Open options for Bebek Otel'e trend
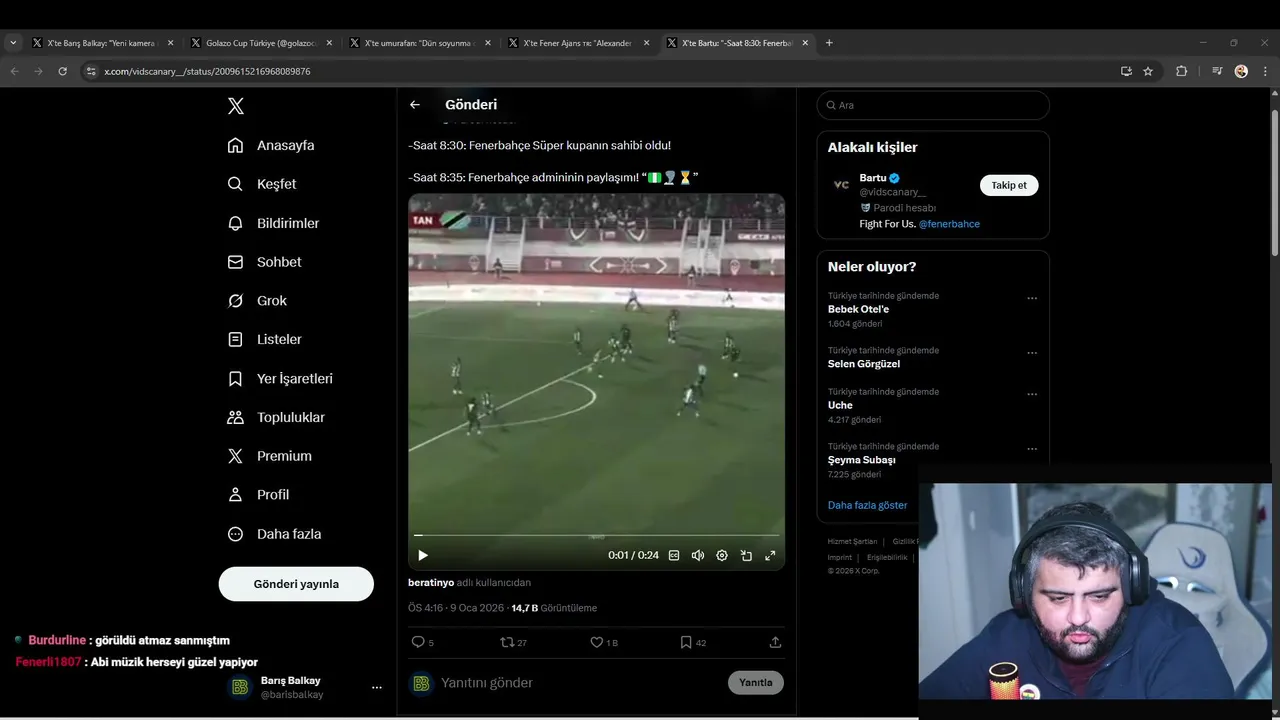This screenshot has width=1280, height=720. (x=1032, y=298)
